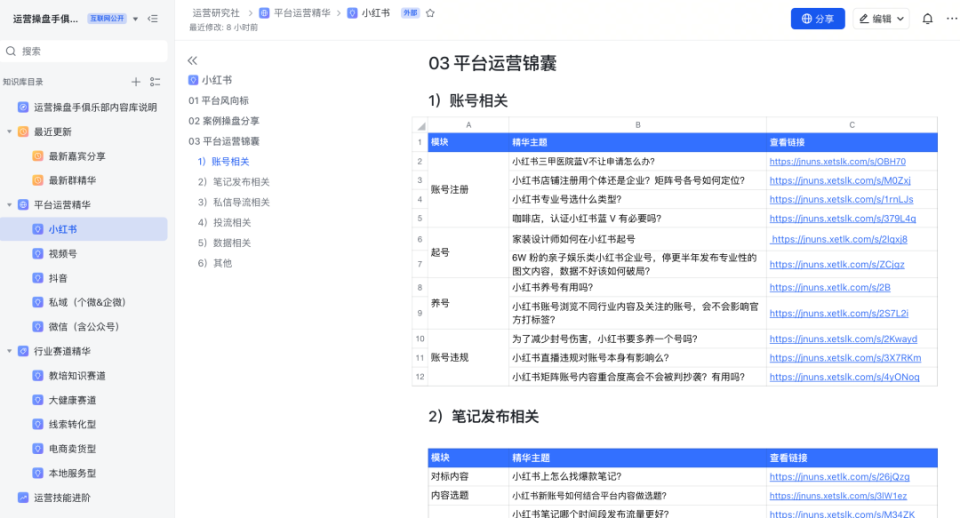This screenshot has height=518, width=960.
Task: Click the 抖音 document icon
Action: point(38,278)
